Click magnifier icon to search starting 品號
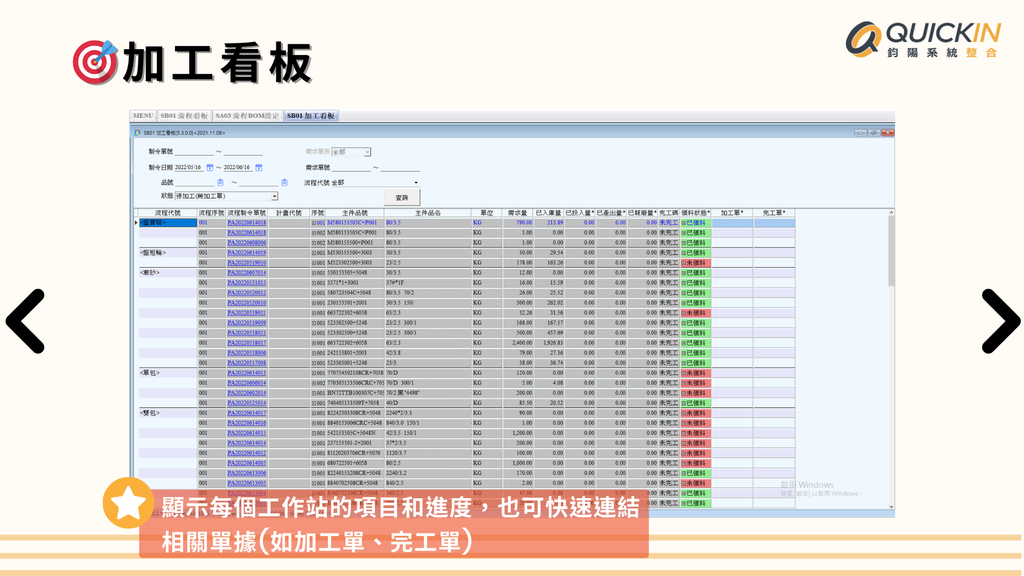This screenshot has width=1024, height=576. [220, 183]
